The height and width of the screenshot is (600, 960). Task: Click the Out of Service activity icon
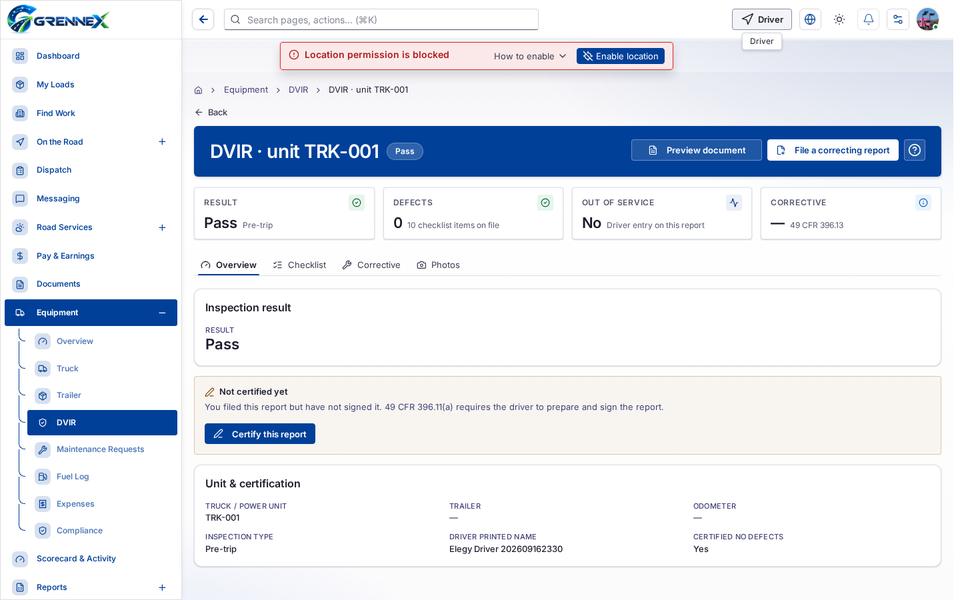733,203
